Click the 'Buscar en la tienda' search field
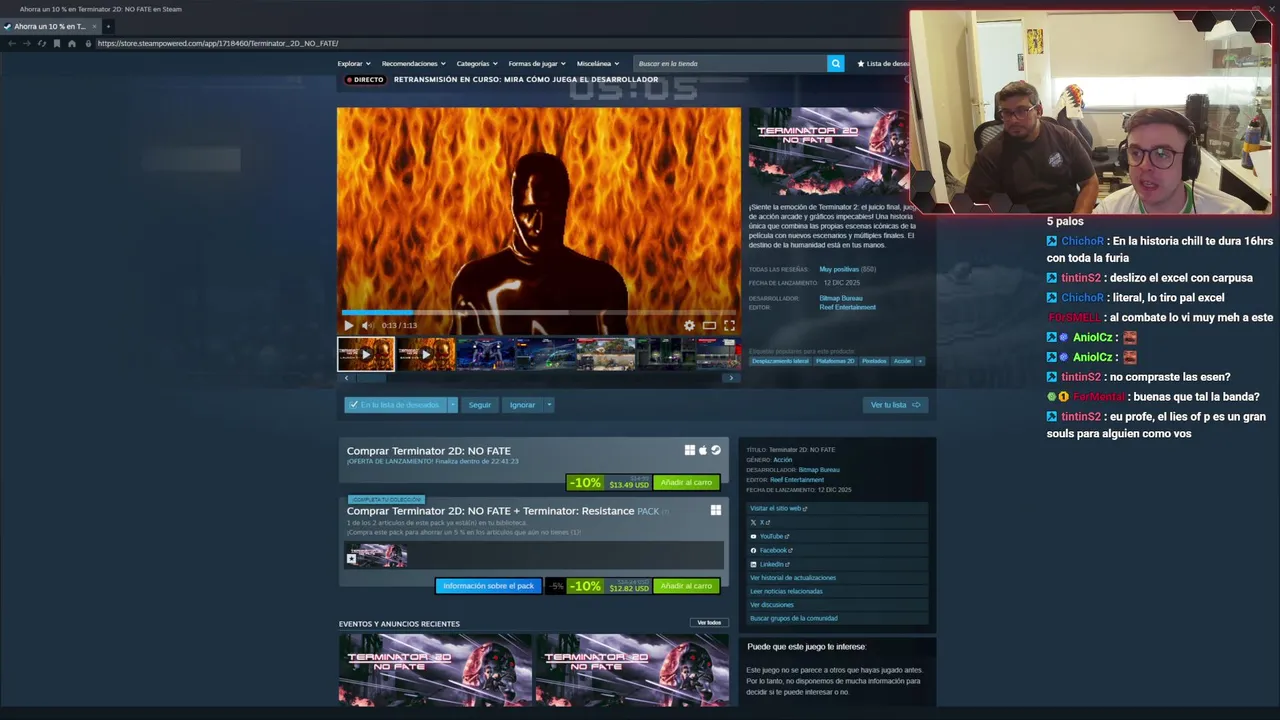Image resolution: width=1280 pixels, height=720 pixels. click(731, 63)
